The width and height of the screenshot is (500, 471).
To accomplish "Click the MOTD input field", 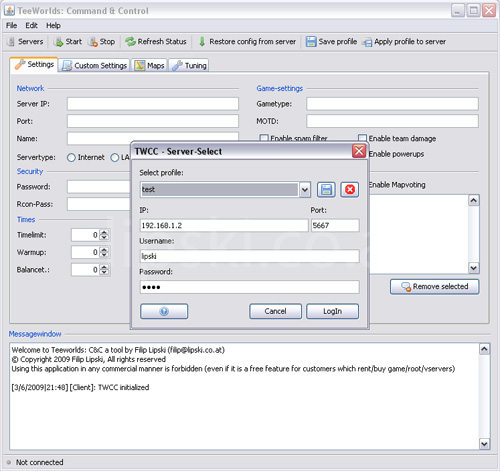I will point(392,121).
